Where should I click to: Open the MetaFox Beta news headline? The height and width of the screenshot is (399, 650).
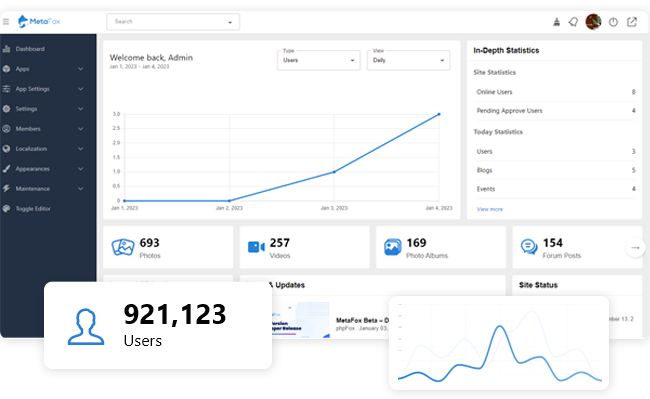362,320
